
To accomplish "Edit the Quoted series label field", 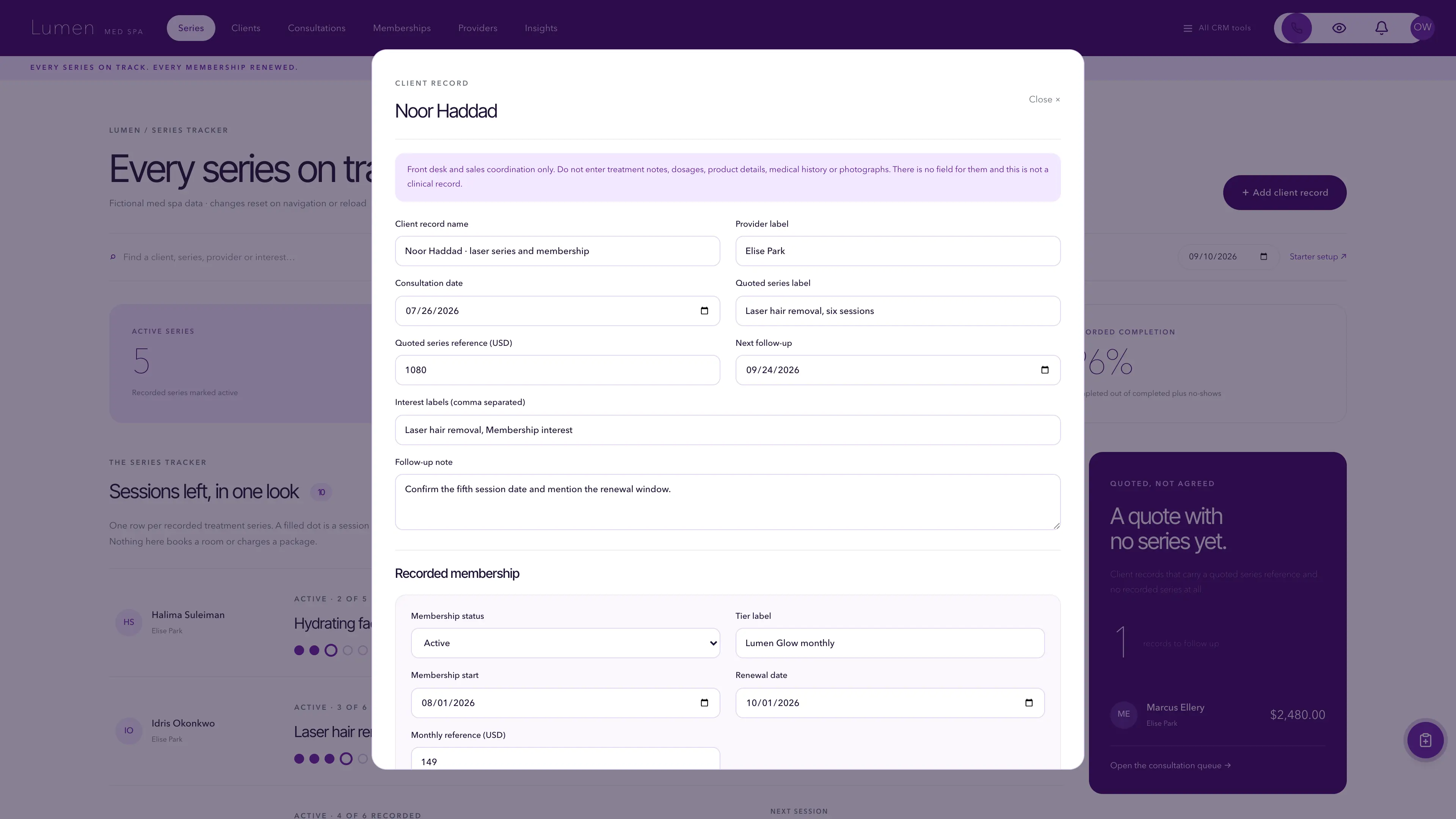I will coord(897,311).
